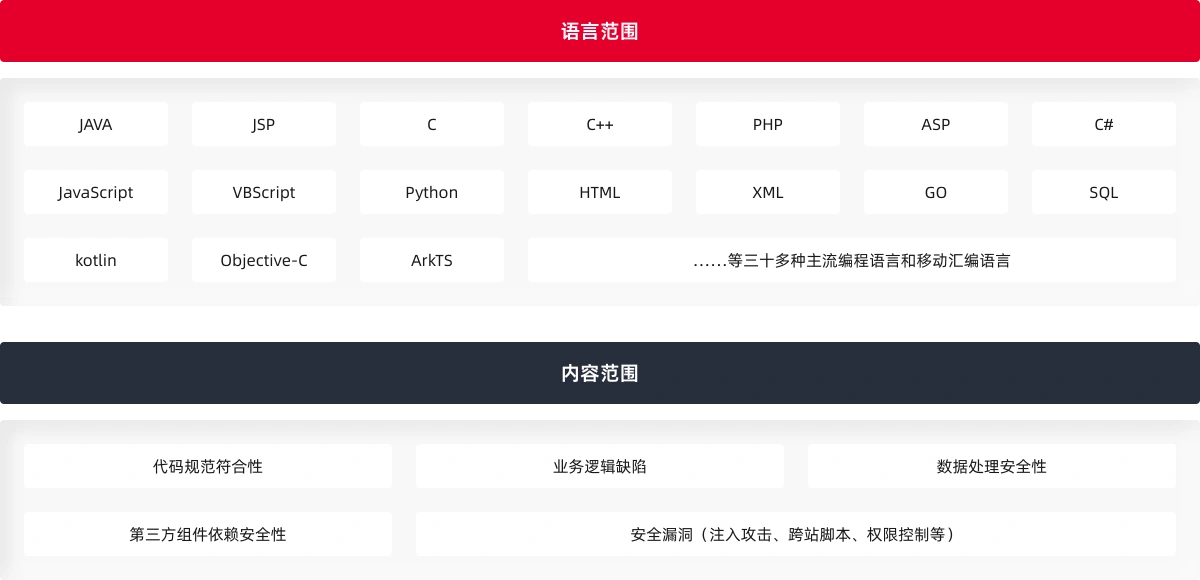Choose the ArkTS language box
Image resolution: width=1200 pixels, height=580 pixels.
point(432,261)
